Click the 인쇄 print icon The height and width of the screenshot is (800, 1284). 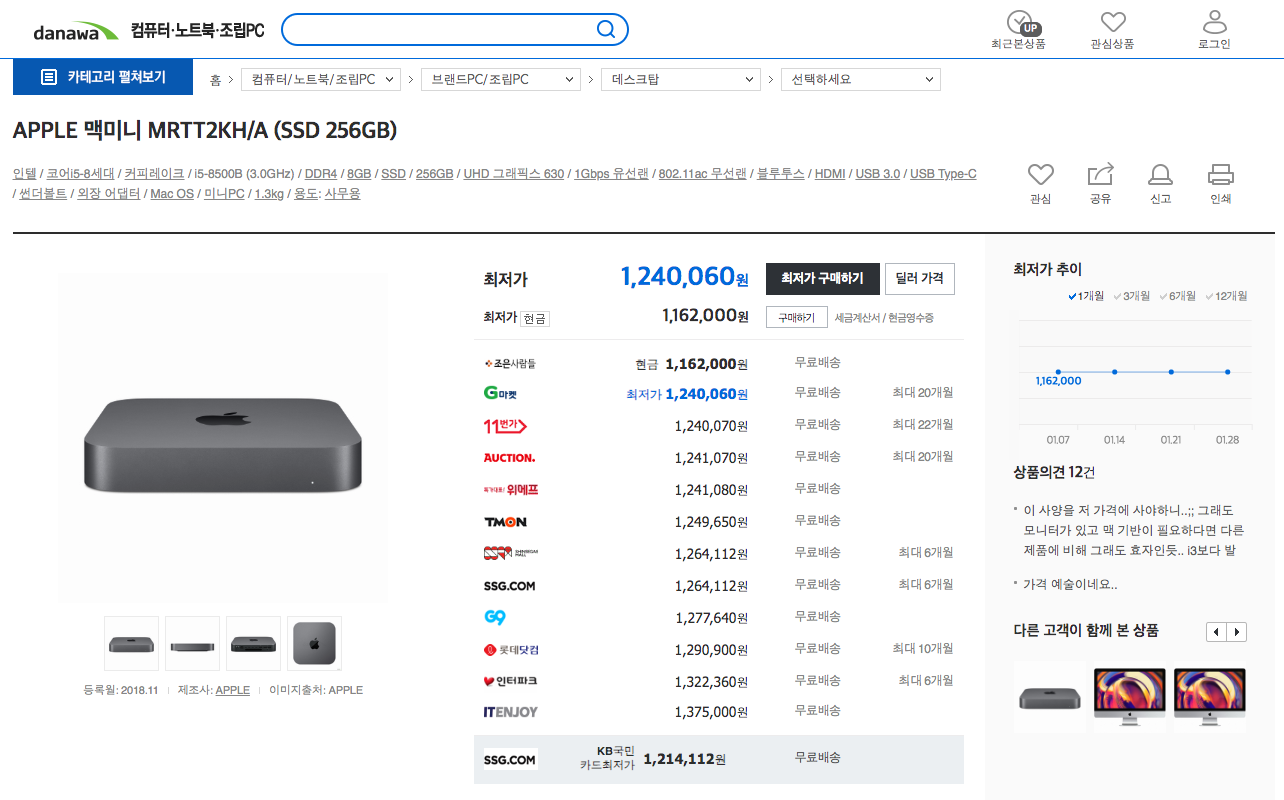[x=1220, y=174]
